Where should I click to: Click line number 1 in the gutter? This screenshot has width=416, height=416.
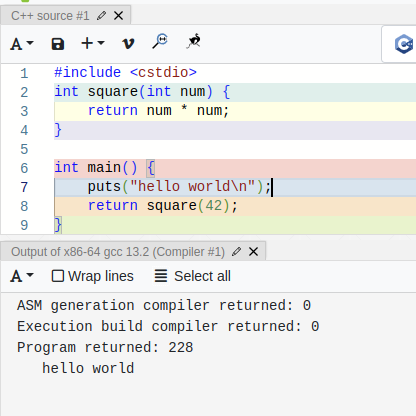(x=24, y=73)
